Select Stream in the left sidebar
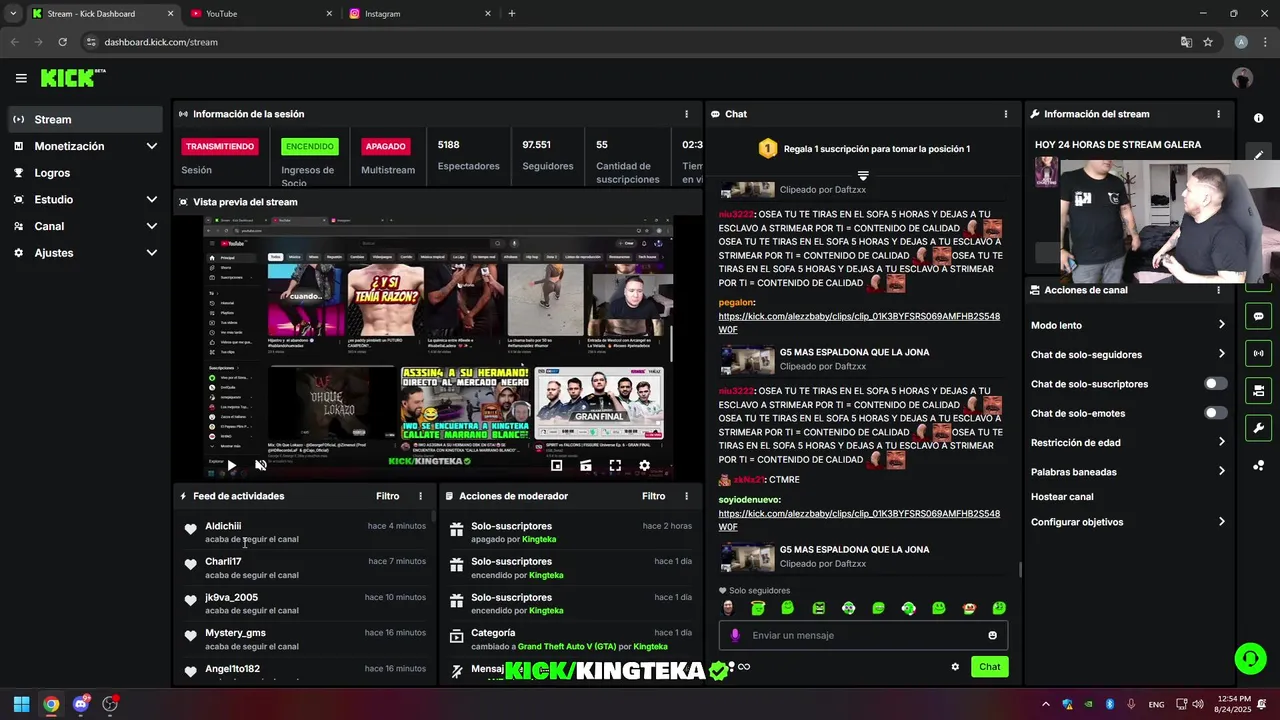Viewport: 1280px width, 720px height. (84, 119)
